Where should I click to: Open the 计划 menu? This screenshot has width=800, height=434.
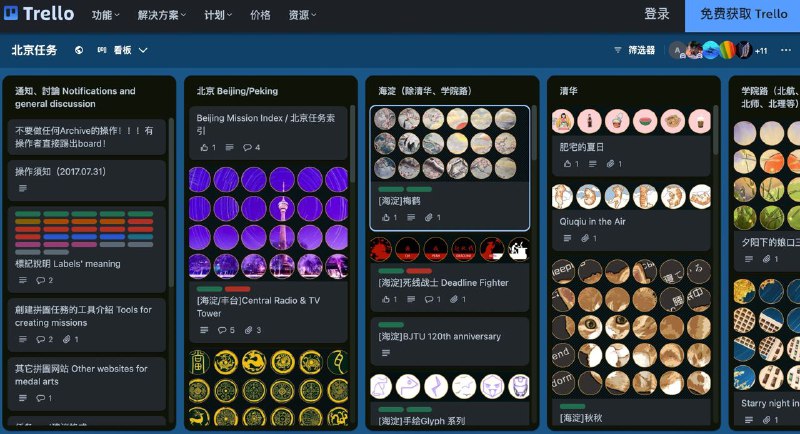pyautogui.click(x=218, y=15)
